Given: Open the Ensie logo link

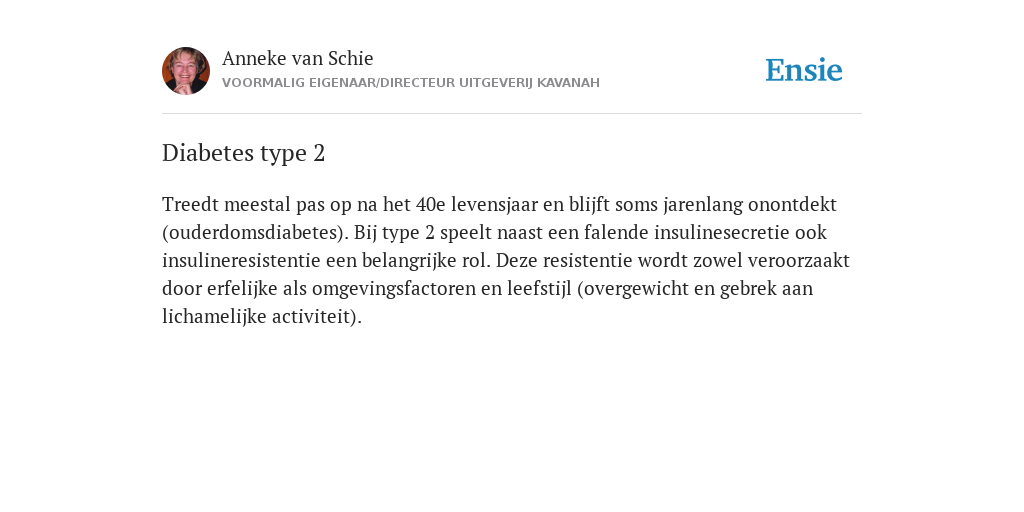Looking at the screenshot, I should (804, 70).
